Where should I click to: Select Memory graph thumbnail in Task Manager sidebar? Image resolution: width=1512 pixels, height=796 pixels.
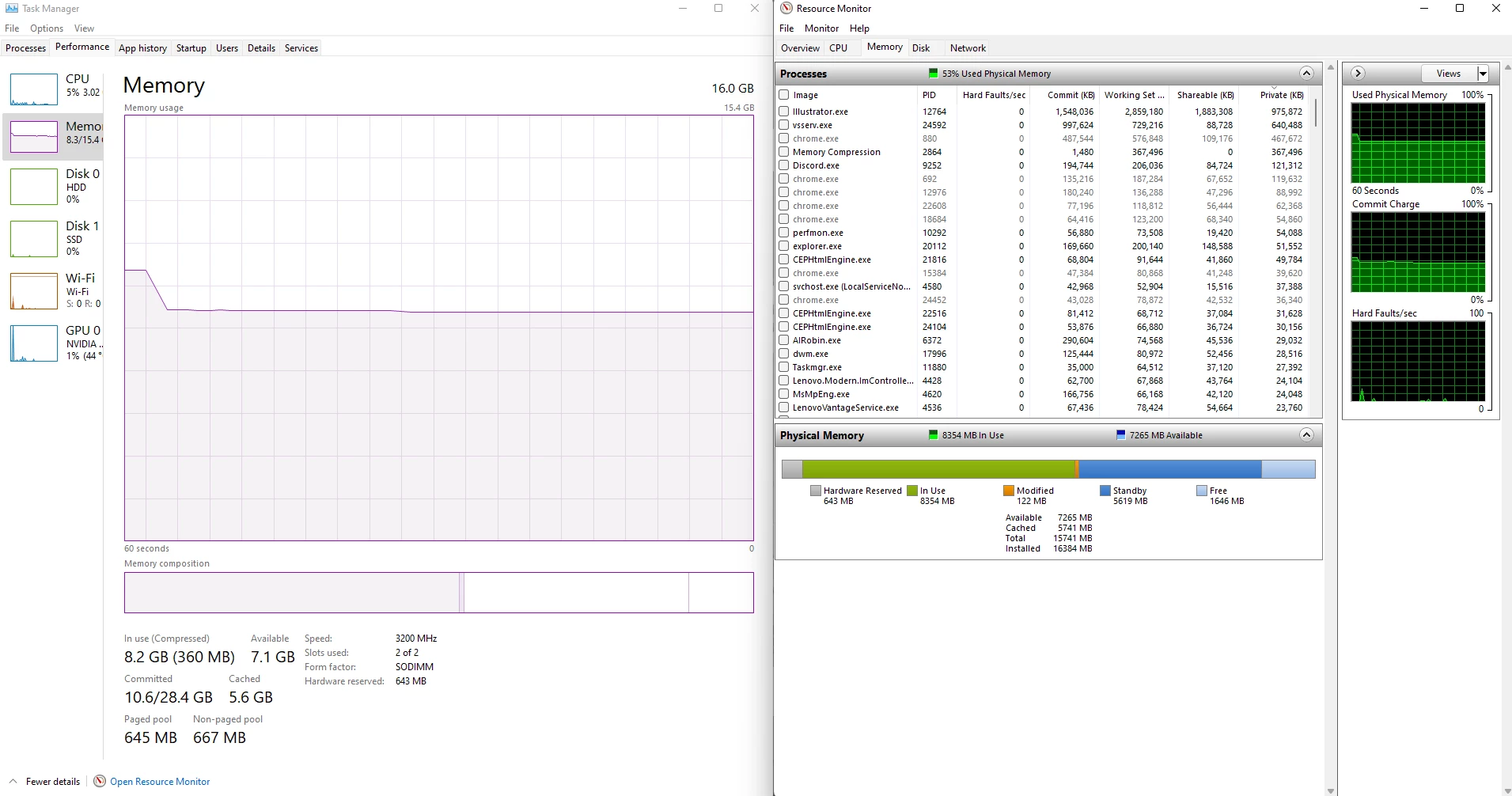point(34,137)
